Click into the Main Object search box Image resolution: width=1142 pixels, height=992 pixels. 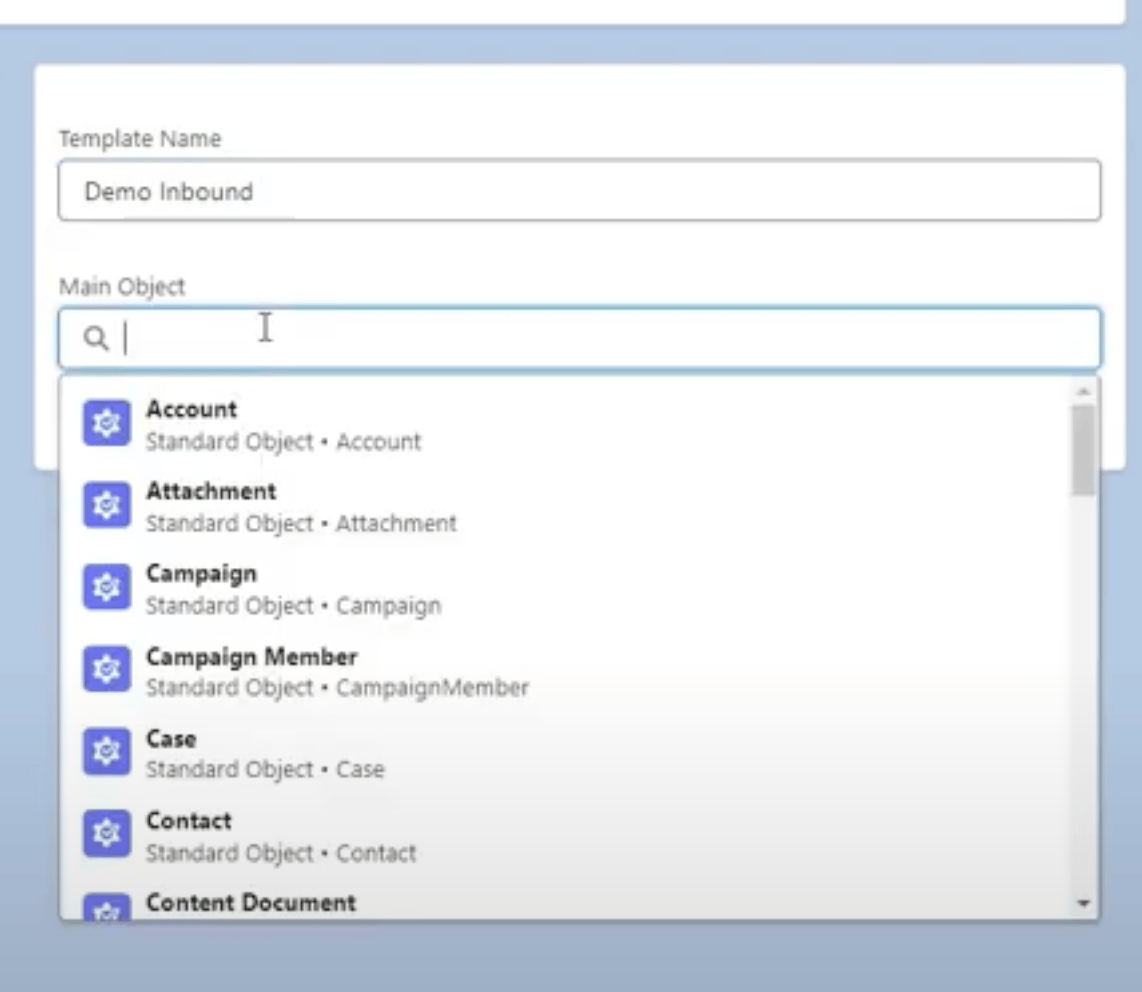click(579, 339)
